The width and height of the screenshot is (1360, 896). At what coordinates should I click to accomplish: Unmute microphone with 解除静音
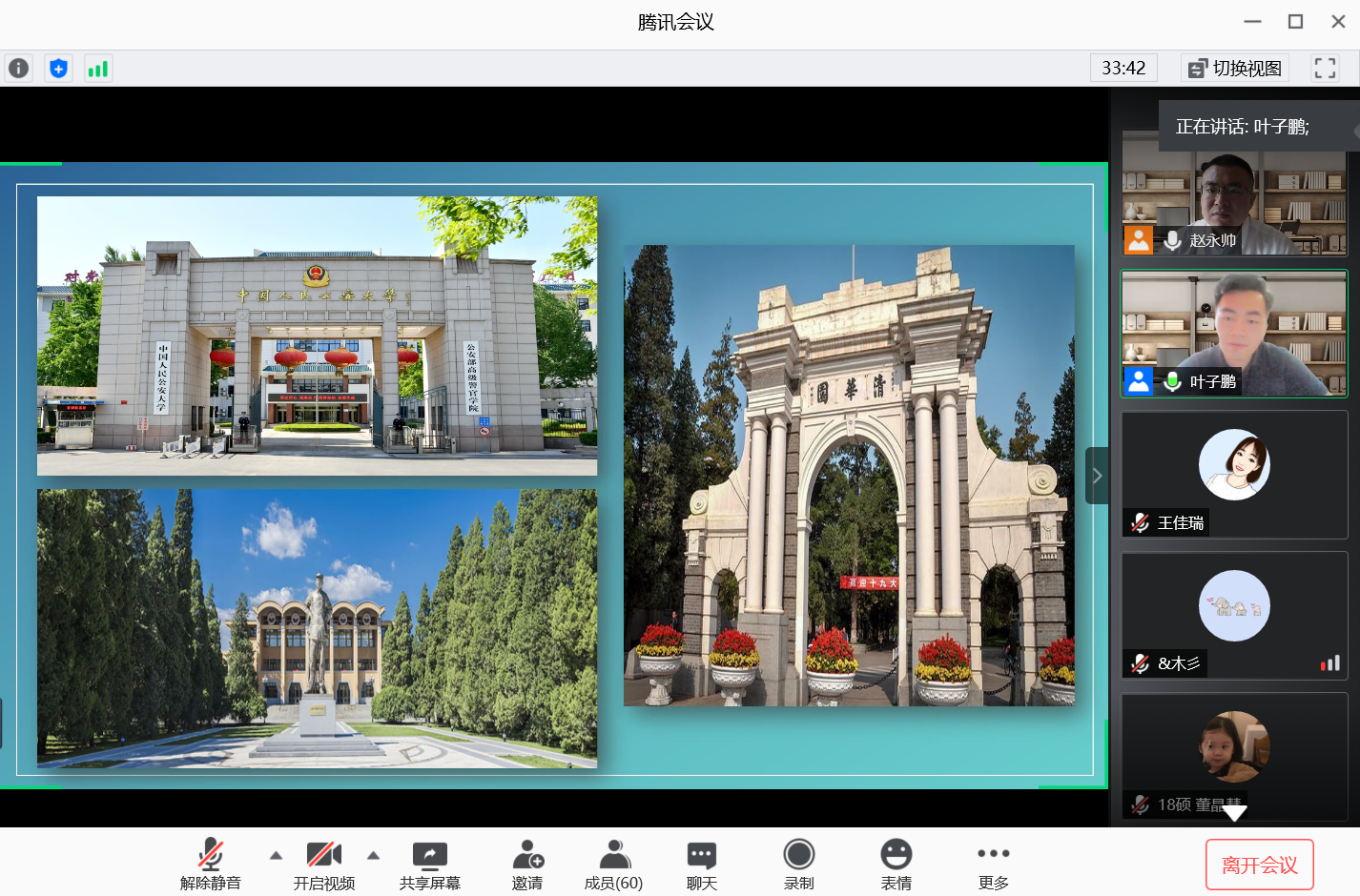point(211,865)
